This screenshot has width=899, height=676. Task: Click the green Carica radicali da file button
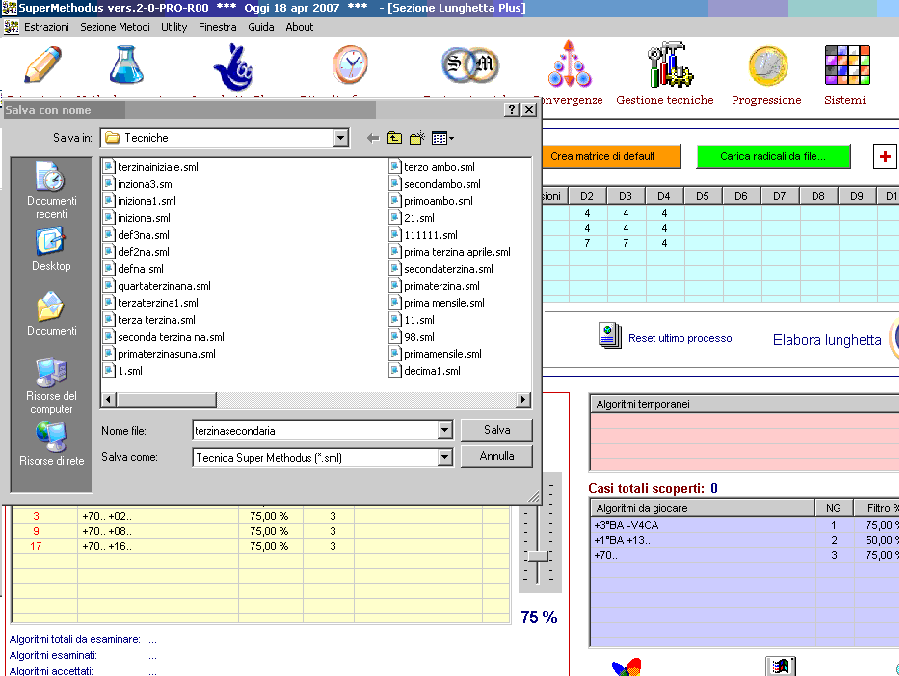coord(773,157)
